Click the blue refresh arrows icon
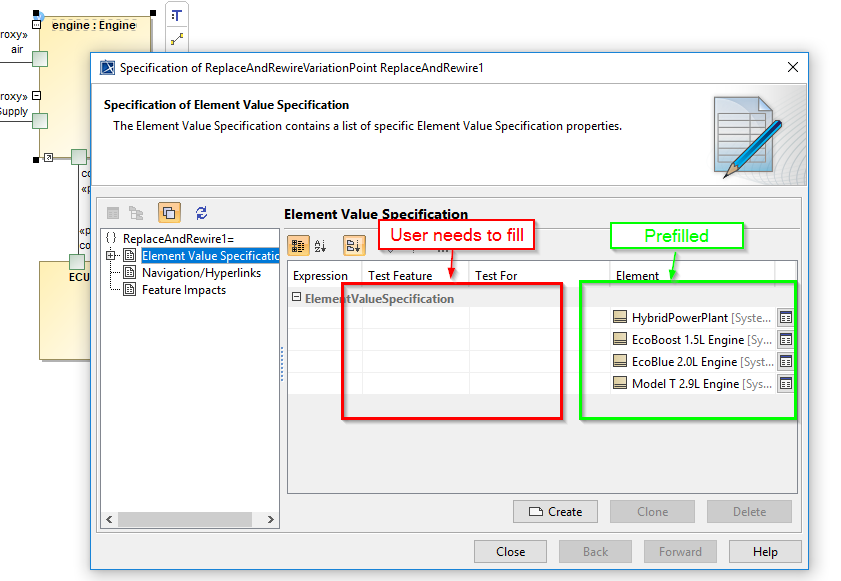The width and height of the screenshot is (841, 581). [202, 213]
